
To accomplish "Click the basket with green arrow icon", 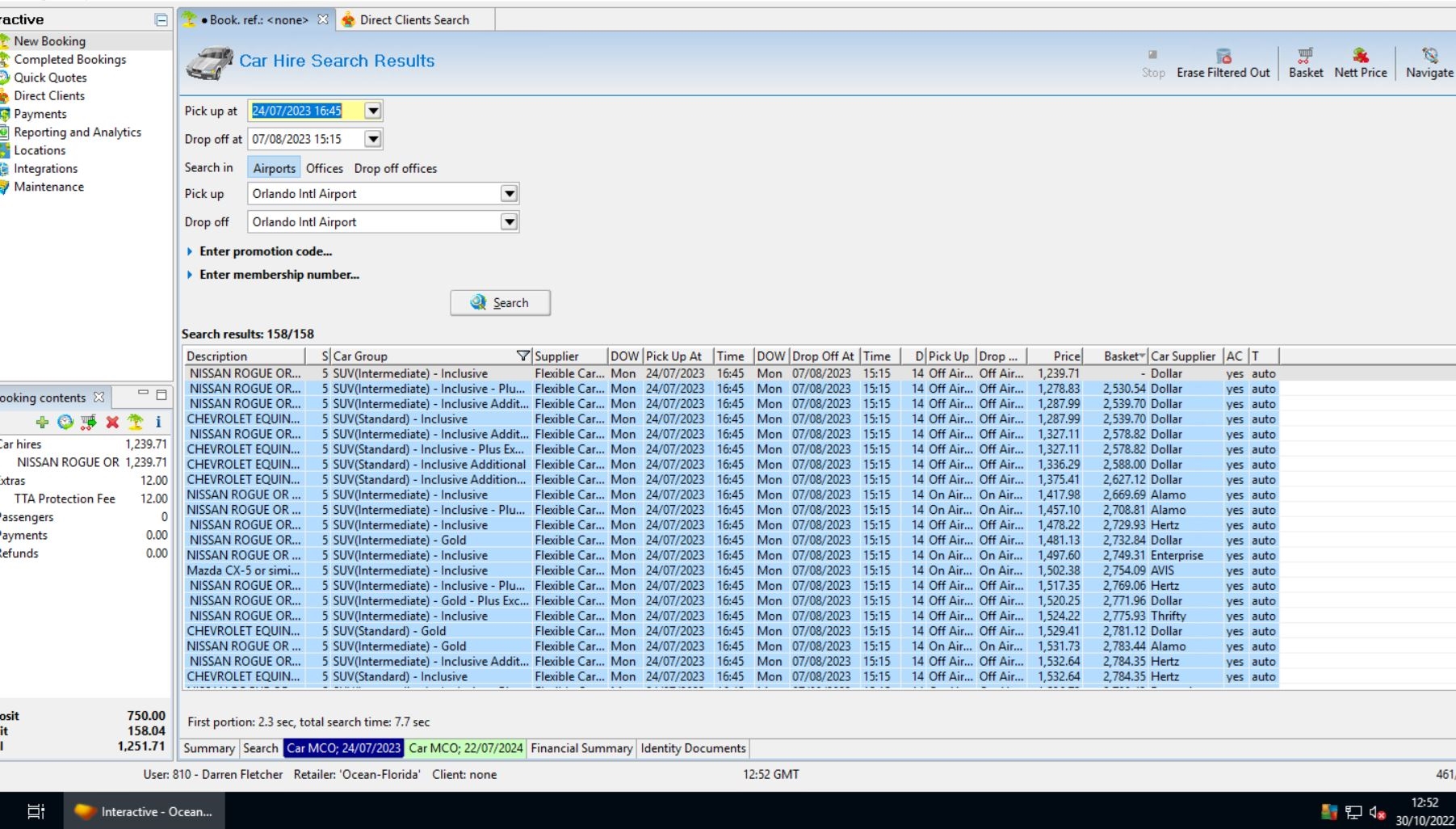I will pos(89,422).
